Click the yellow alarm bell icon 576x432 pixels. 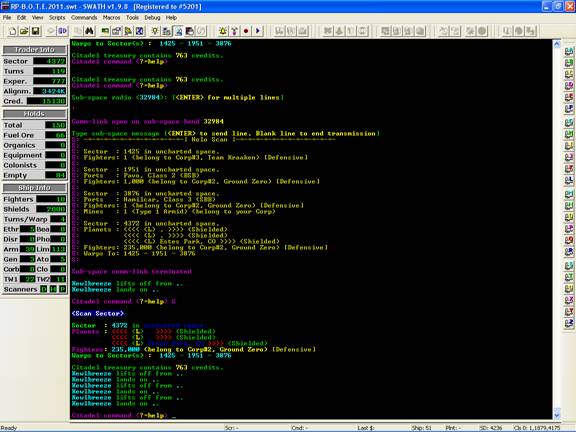[x=223, y=31]
